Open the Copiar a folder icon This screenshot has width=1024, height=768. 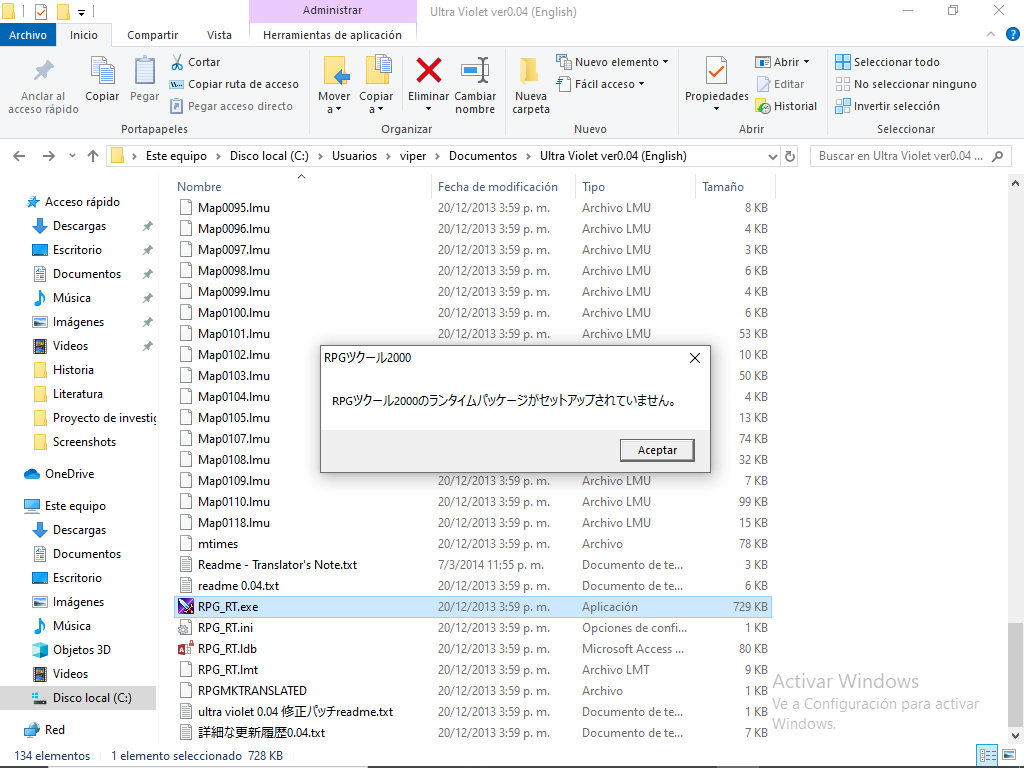(x=377, y=71)
